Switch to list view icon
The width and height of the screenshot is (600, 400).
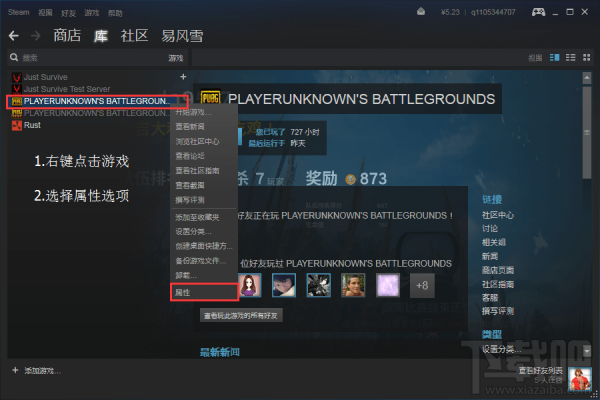571,57
